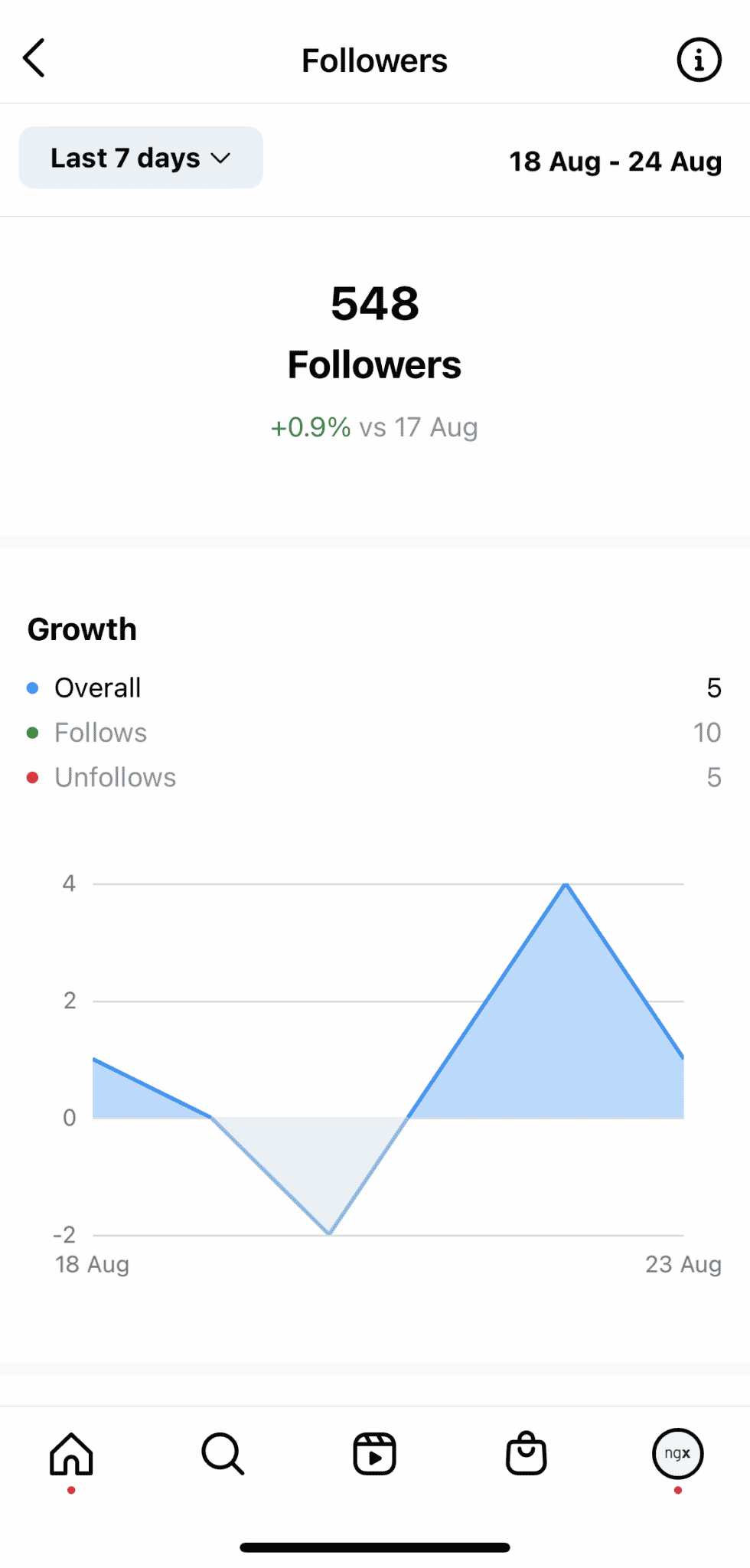Open the Last 7 days dropdown
Viewport: 750px width, 1568px height.
pyautogui.click(x=140, y=158)
